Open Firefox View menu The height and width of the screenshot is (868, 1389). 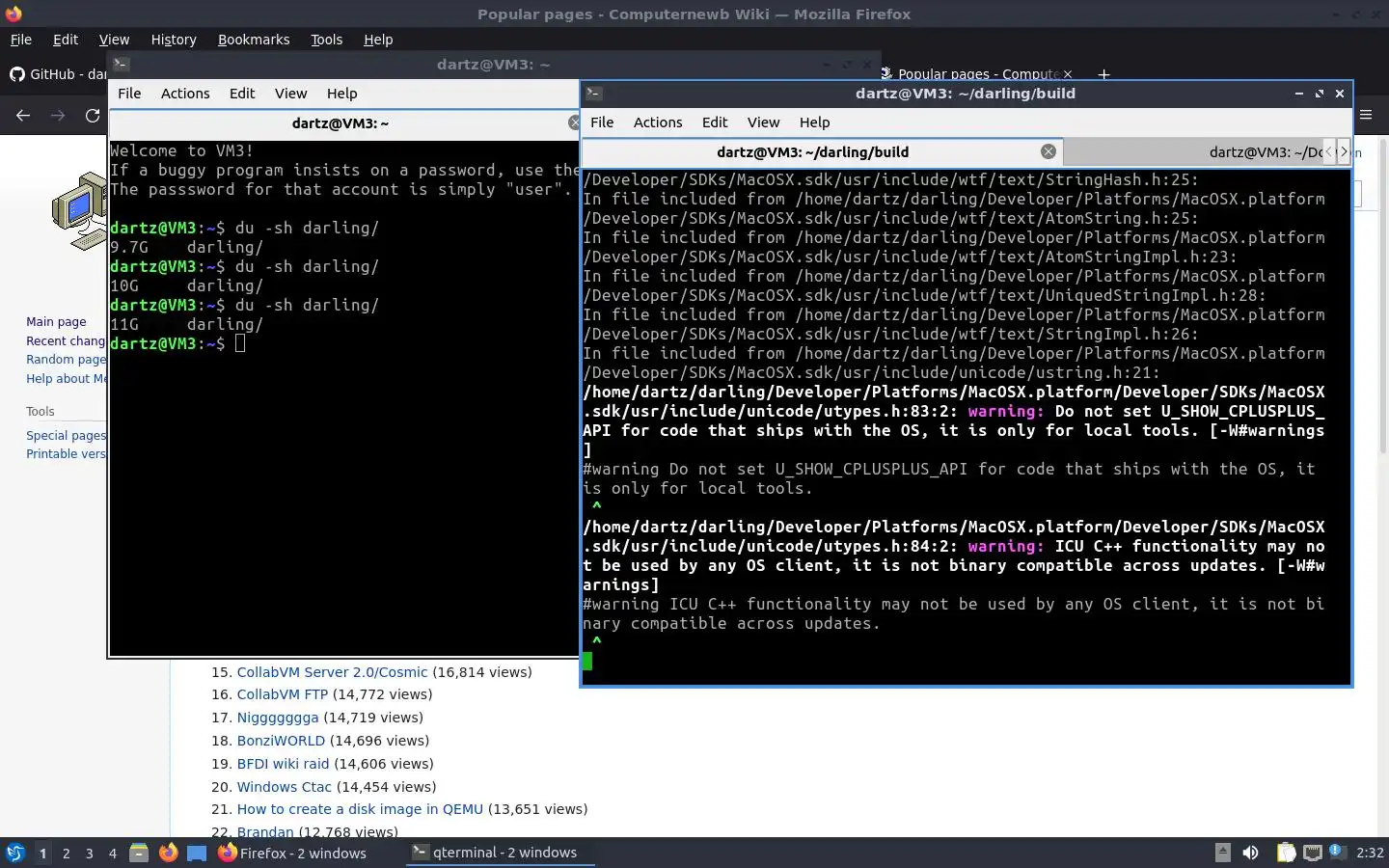(x=114, y=40)
